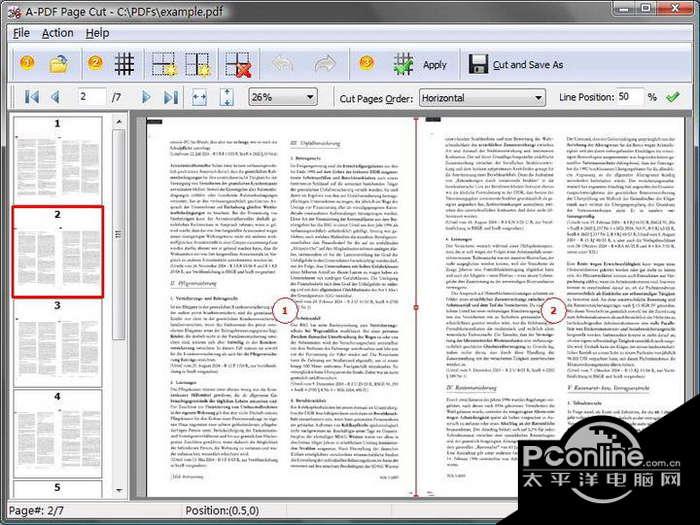
Task: Click circled region 1 in the page preview
Action: [285, 310]
